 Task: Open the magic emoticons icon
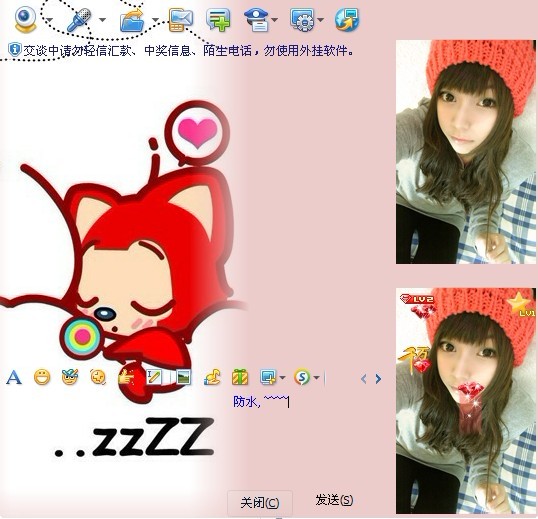(70, 377)
